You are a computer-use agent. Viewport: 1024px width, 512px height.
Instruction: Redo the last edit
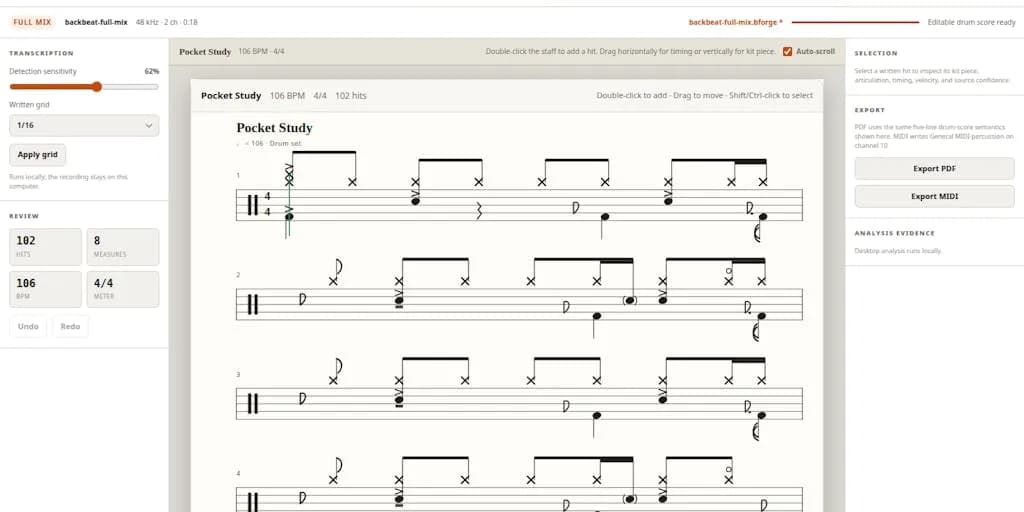pyautogui.click(x=70, y=327)
